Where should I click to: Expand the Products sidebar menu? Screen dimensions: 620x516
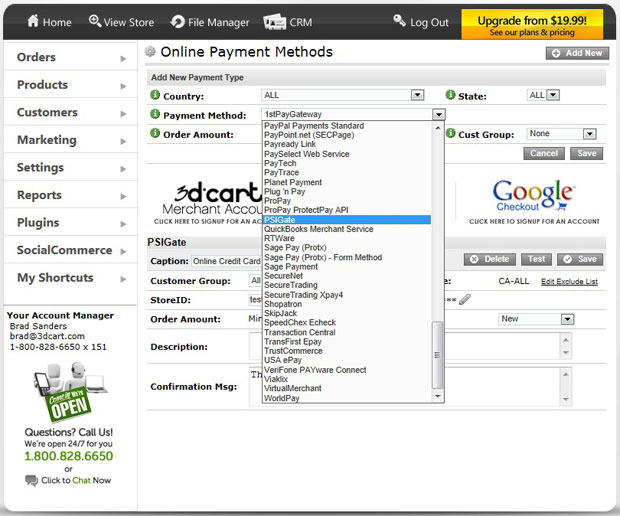point(71,85)
